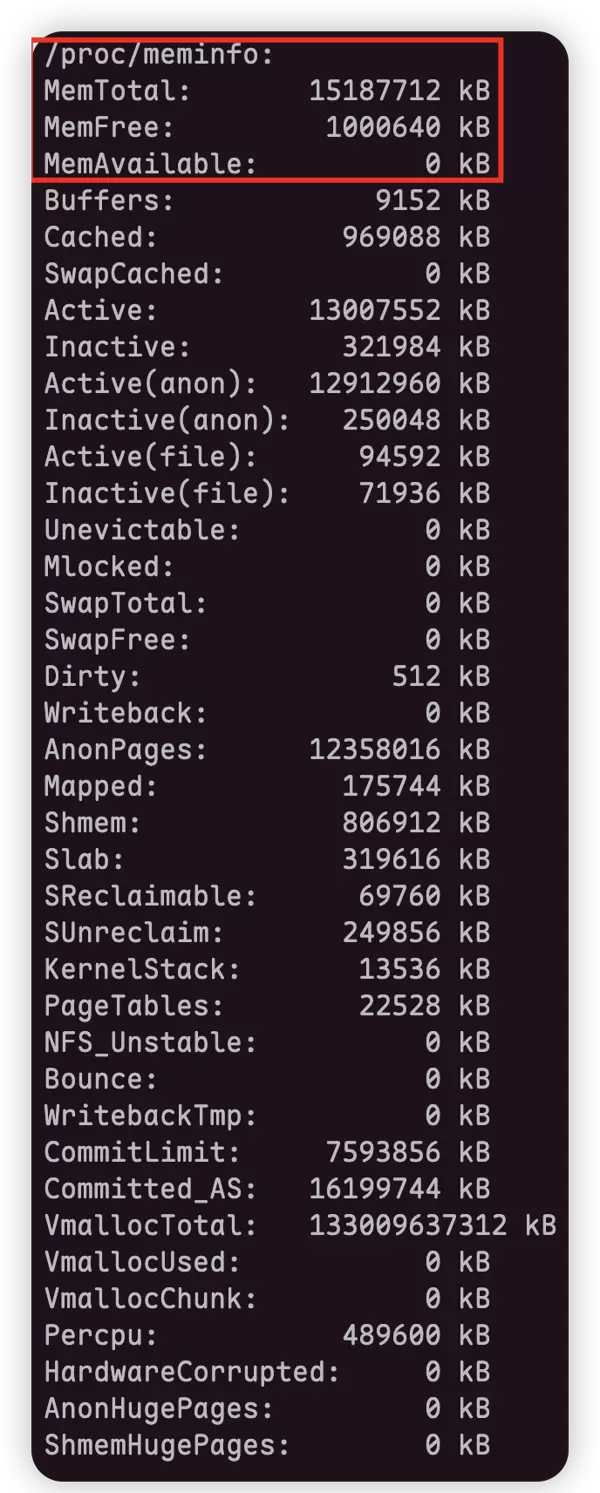Screen dimensions: 600x1493
Task: Click the Active value 13007552
Action: tap(375, 310)
